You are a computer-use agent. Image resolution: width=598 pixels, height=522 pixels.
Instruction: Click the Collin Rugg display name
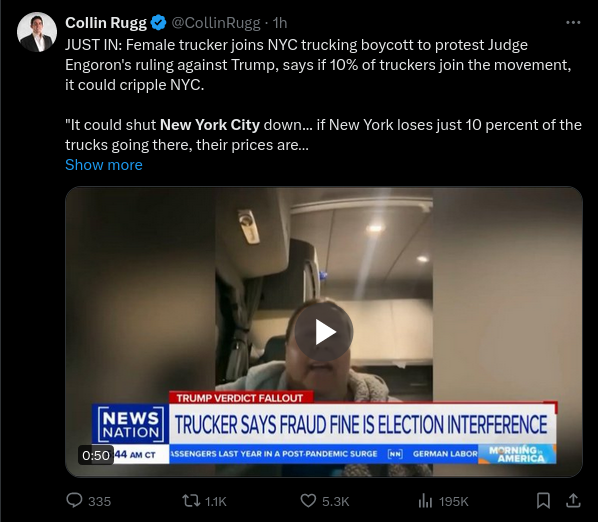106,23
